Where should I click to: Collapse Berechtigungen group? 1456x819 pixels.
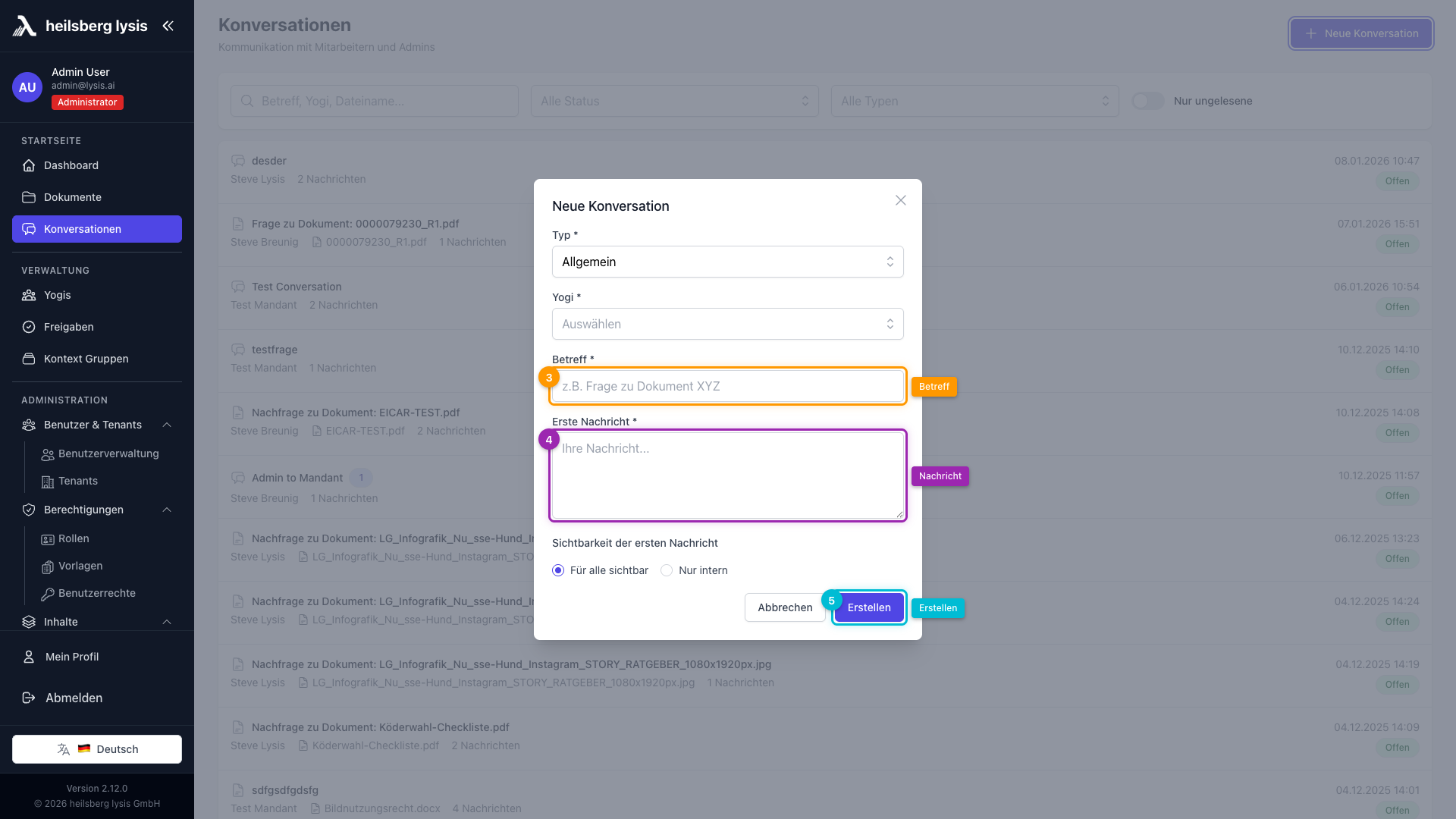(x=97, y=510)
